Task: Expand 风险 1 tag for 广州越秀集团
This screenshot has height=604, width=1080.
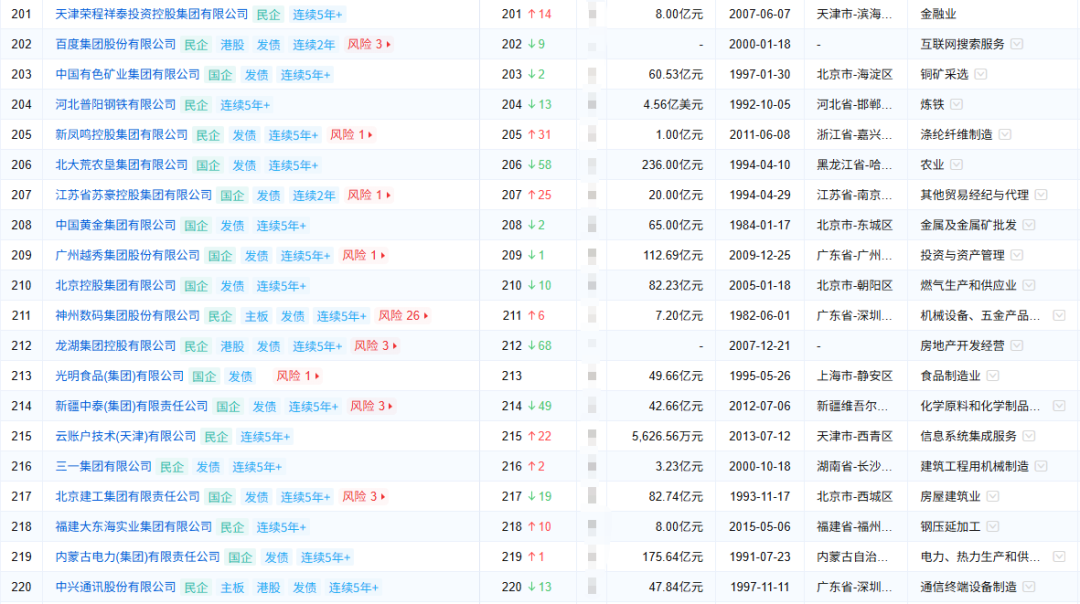Action: click(x=364, y=256)
